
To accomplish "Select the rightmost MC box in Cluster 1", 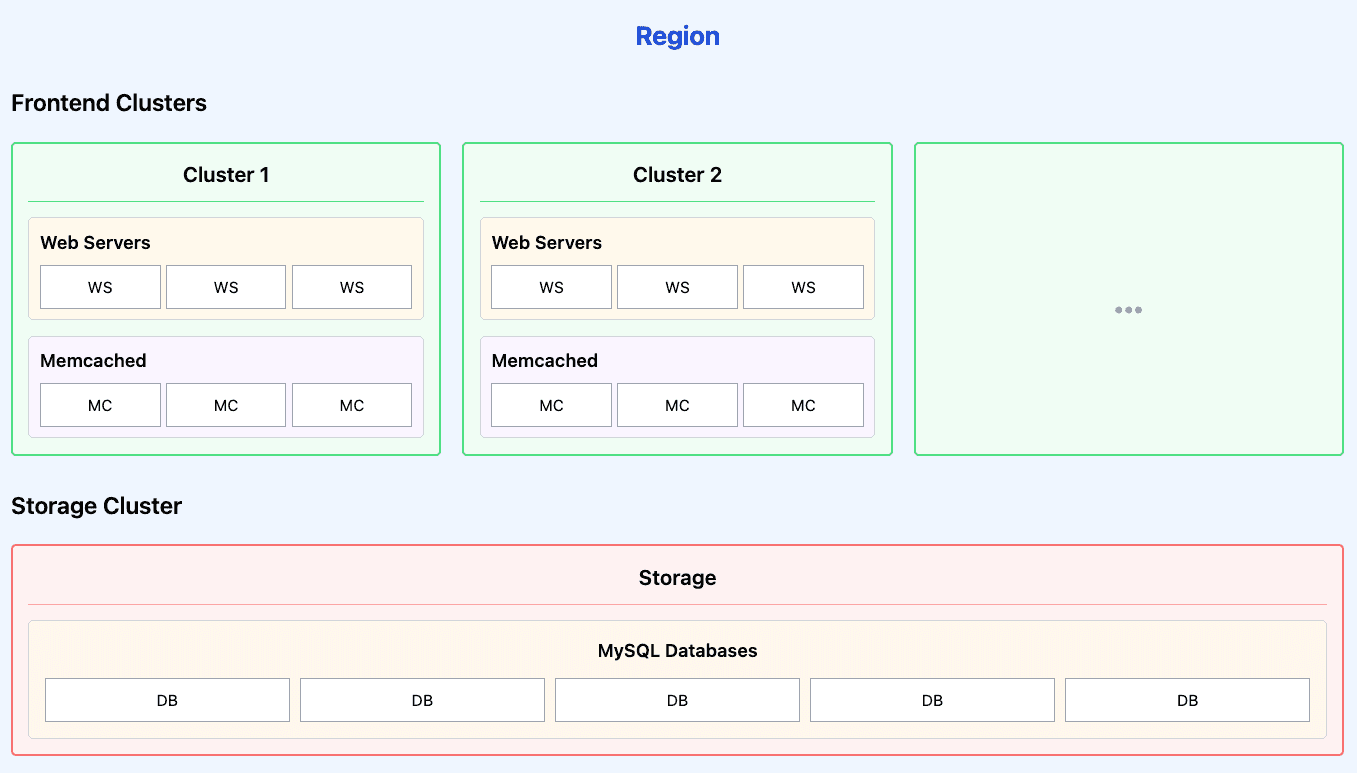I will (352, 405).
